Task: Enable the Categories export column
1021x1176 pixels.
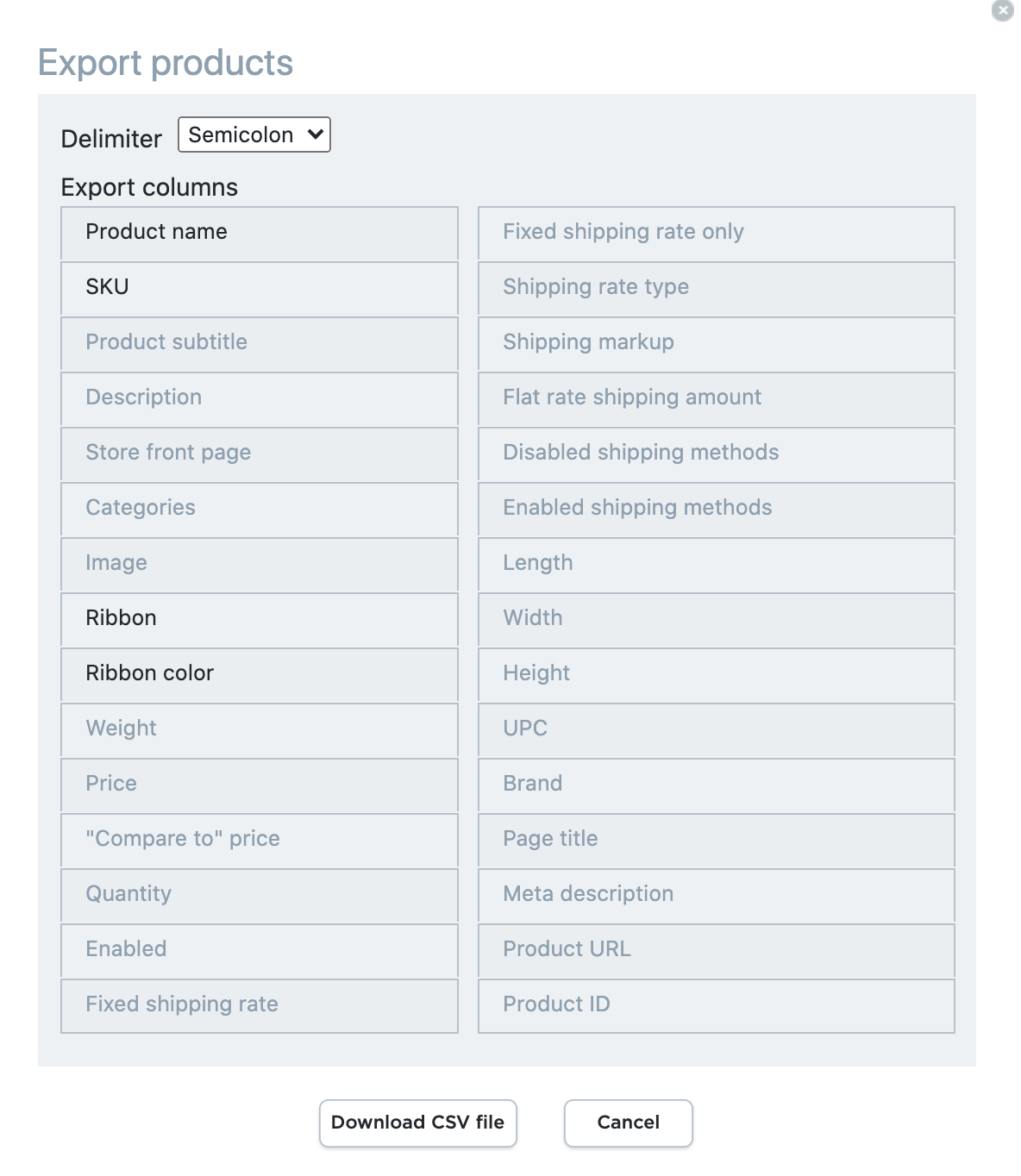Action: pos(259,509)
